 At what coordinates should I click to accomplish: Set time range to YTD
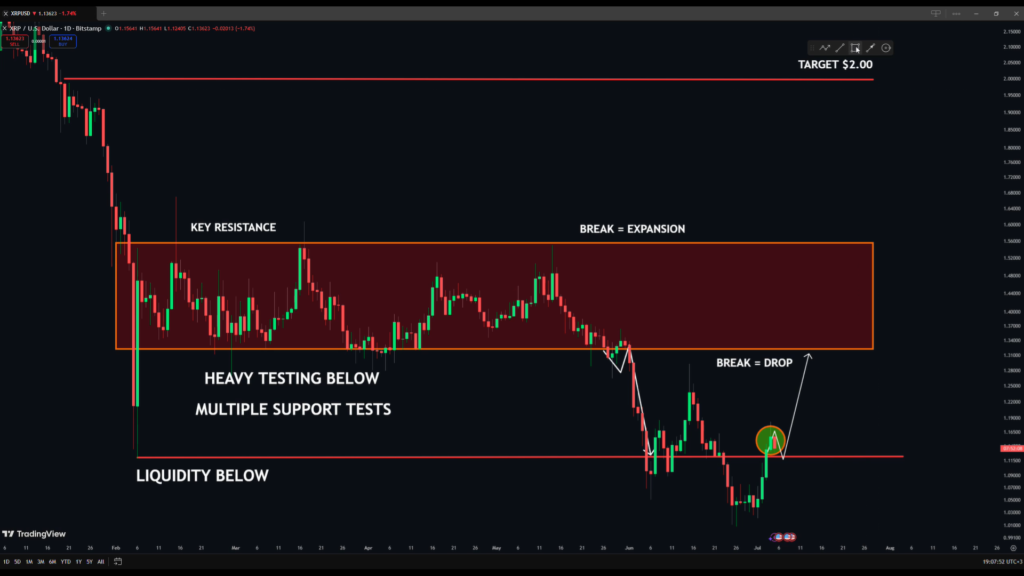[x=65, y=562]
